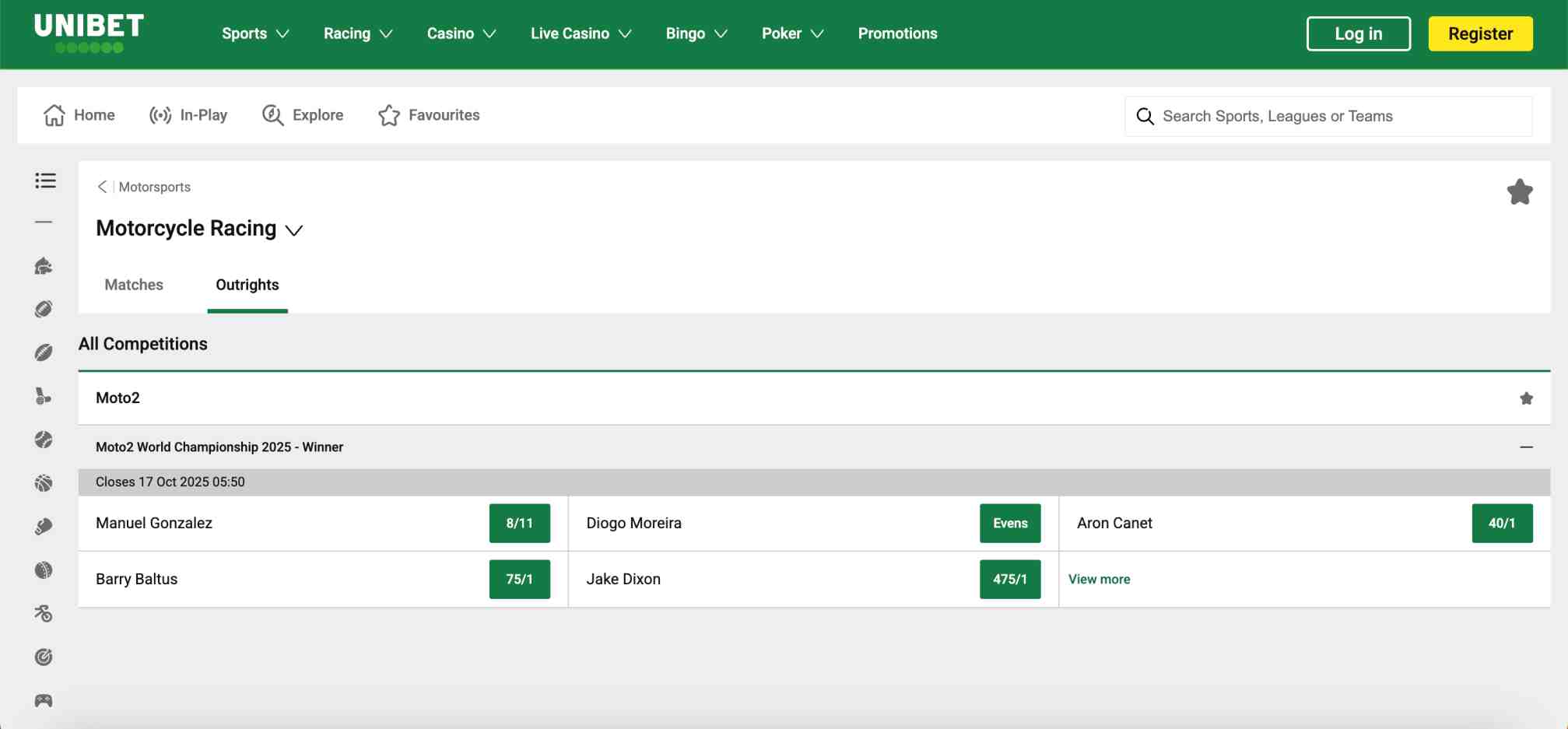Open the Promotions page

click(x=896, y=33)
